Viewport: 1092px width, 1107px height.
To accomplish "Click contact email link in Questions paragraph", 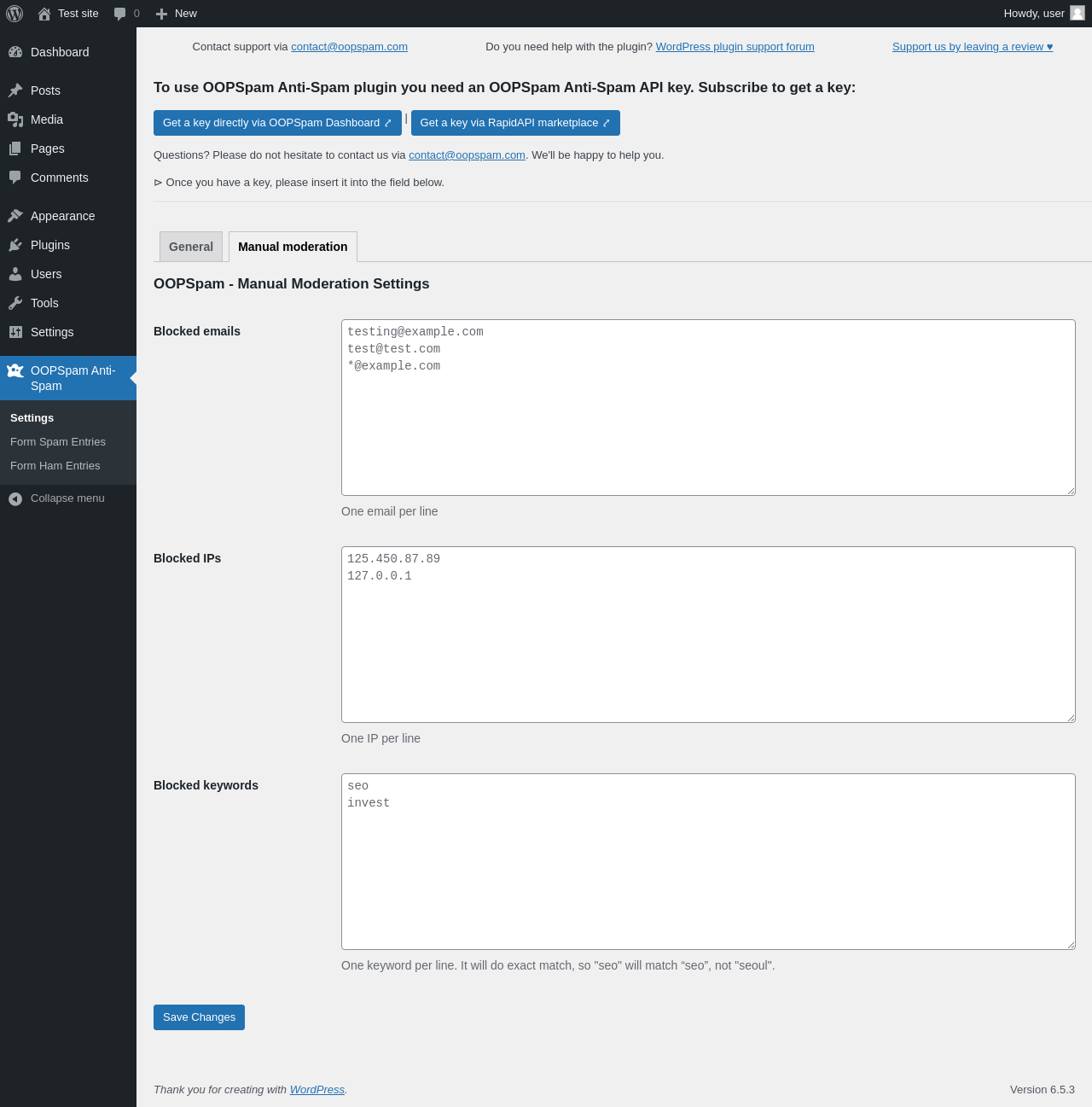I will 467,155.
